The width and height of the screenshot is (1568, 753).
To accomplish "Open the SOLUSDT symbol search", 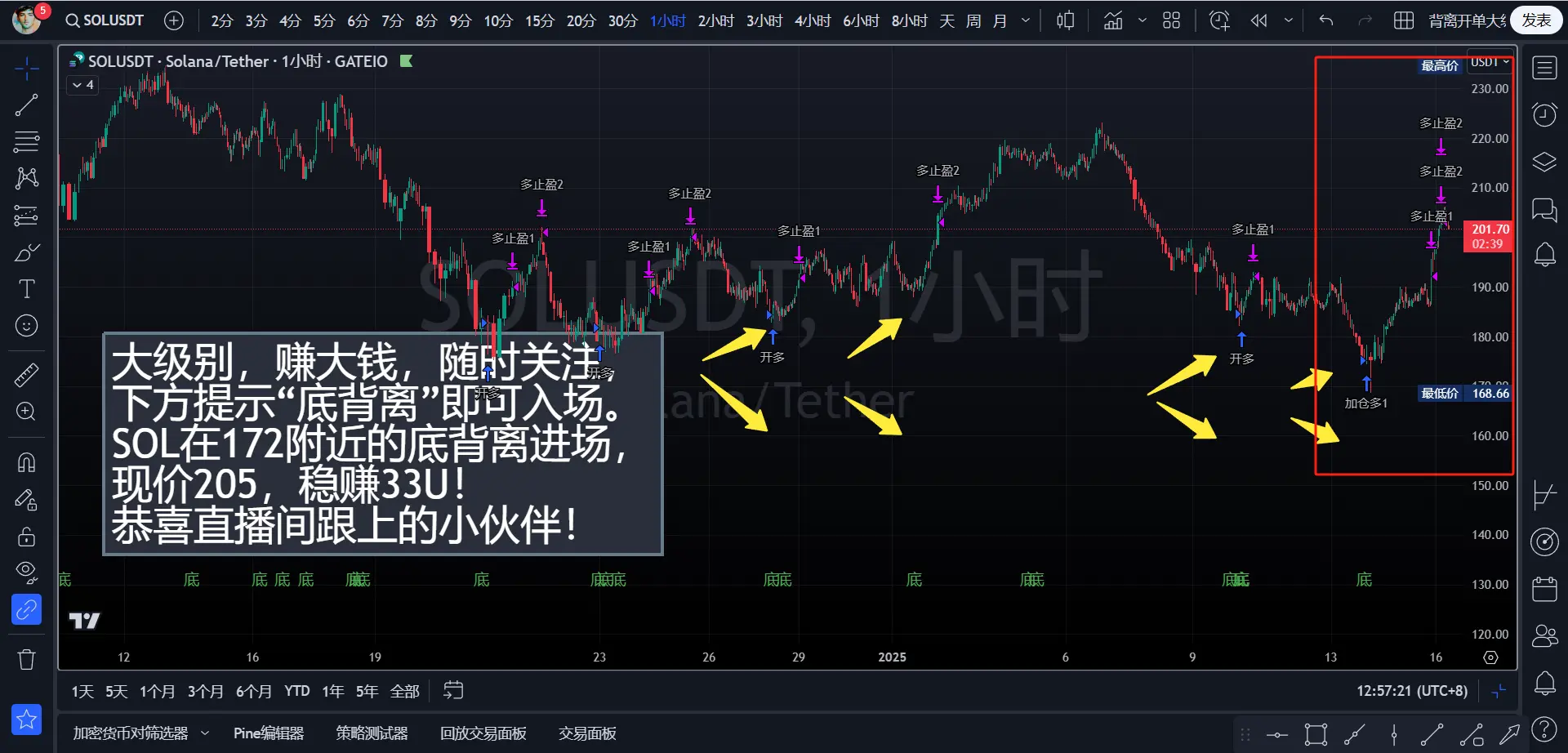I will point(105,20).
